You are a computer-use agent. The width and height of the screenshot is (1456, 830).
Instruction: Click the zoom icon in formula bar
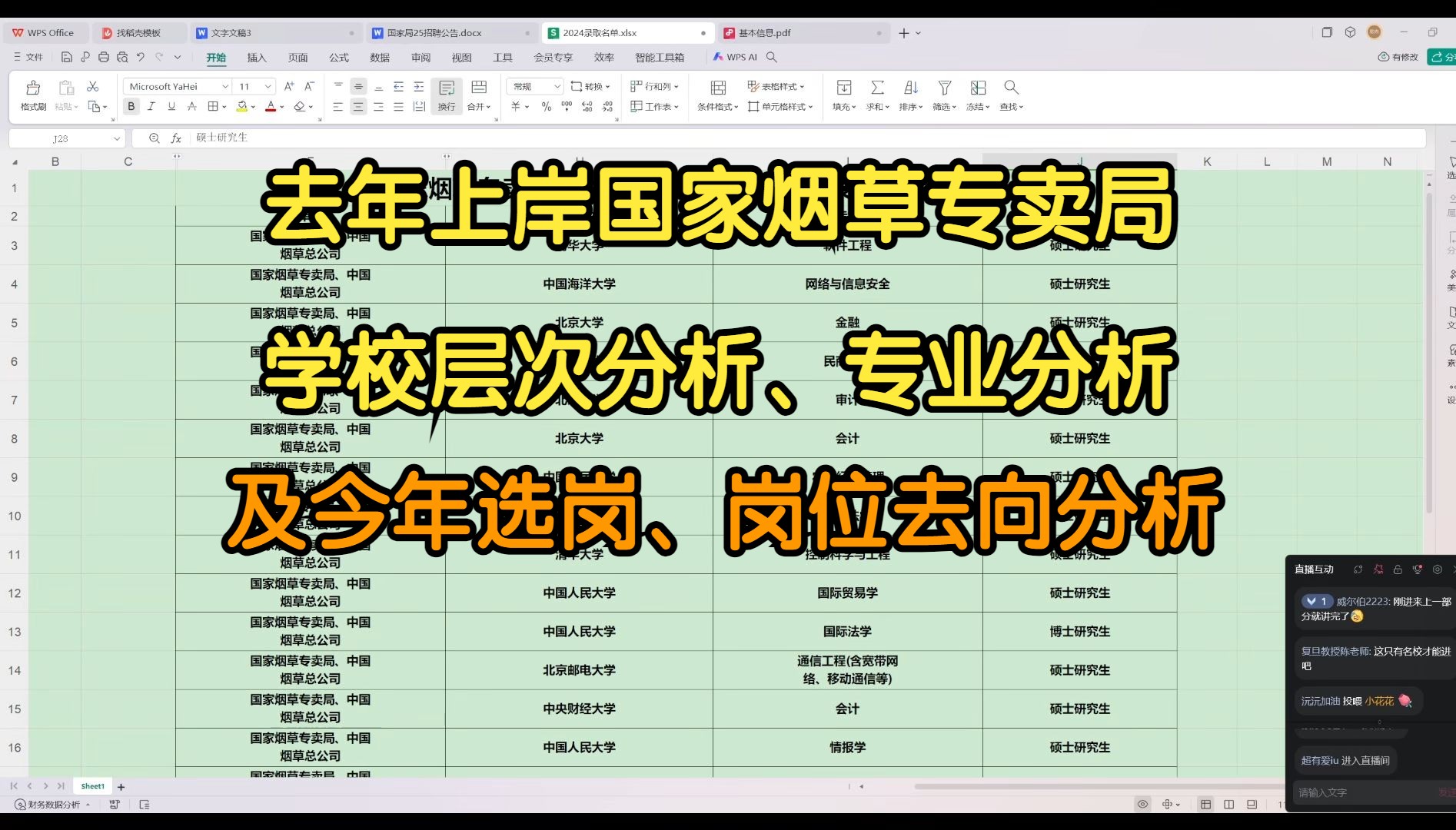(155, 138)
